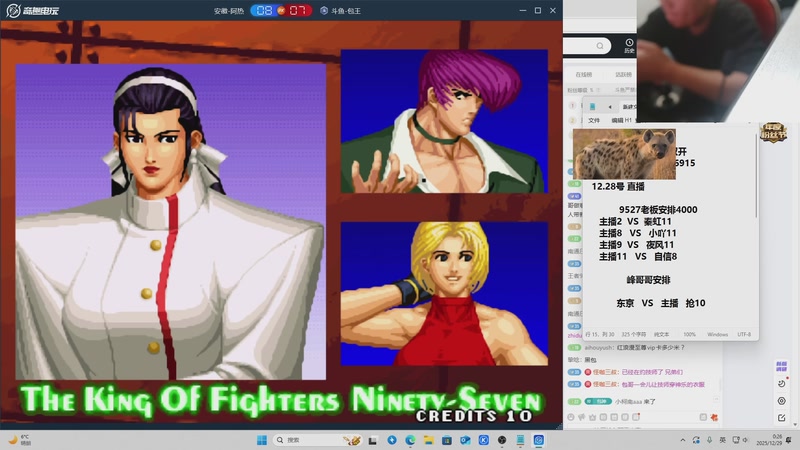Click username aihouyush in the chat
This screenshot has height=450, width=800.
click(598, 347)
